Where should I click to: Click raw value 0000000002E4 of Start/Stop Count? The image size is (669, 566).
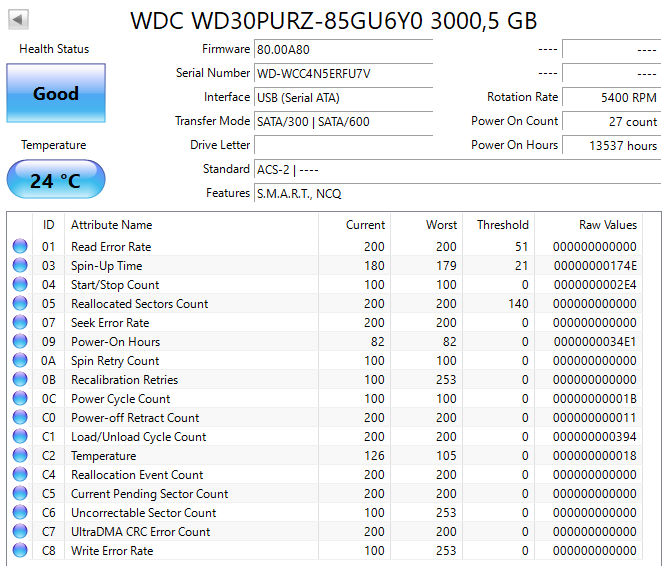click(595, 284)
